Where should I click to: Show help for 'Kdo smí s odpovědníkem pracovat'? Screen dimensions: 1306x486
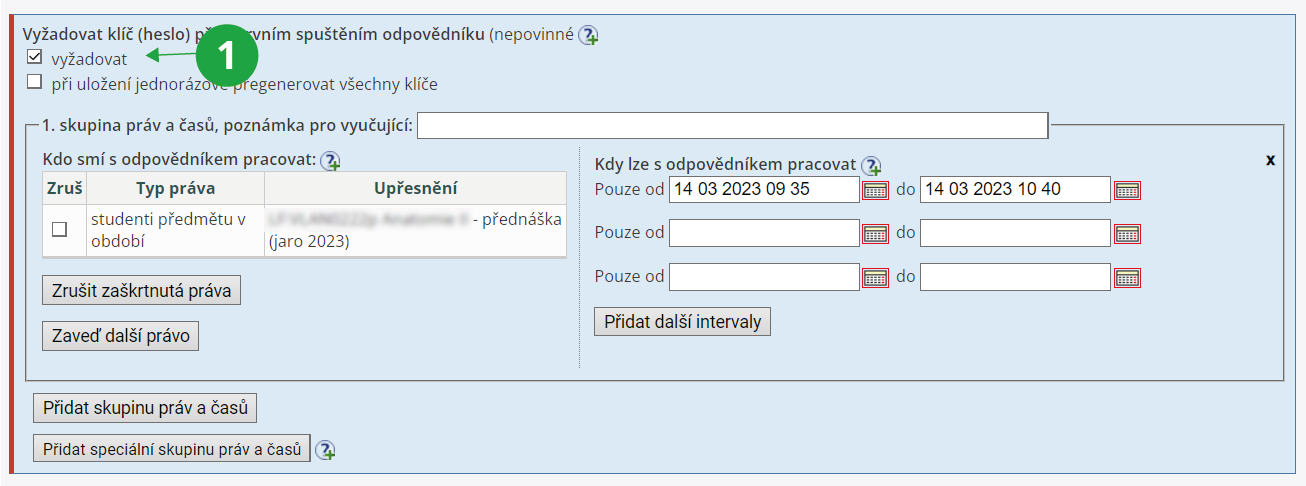(x=330, y=160)
